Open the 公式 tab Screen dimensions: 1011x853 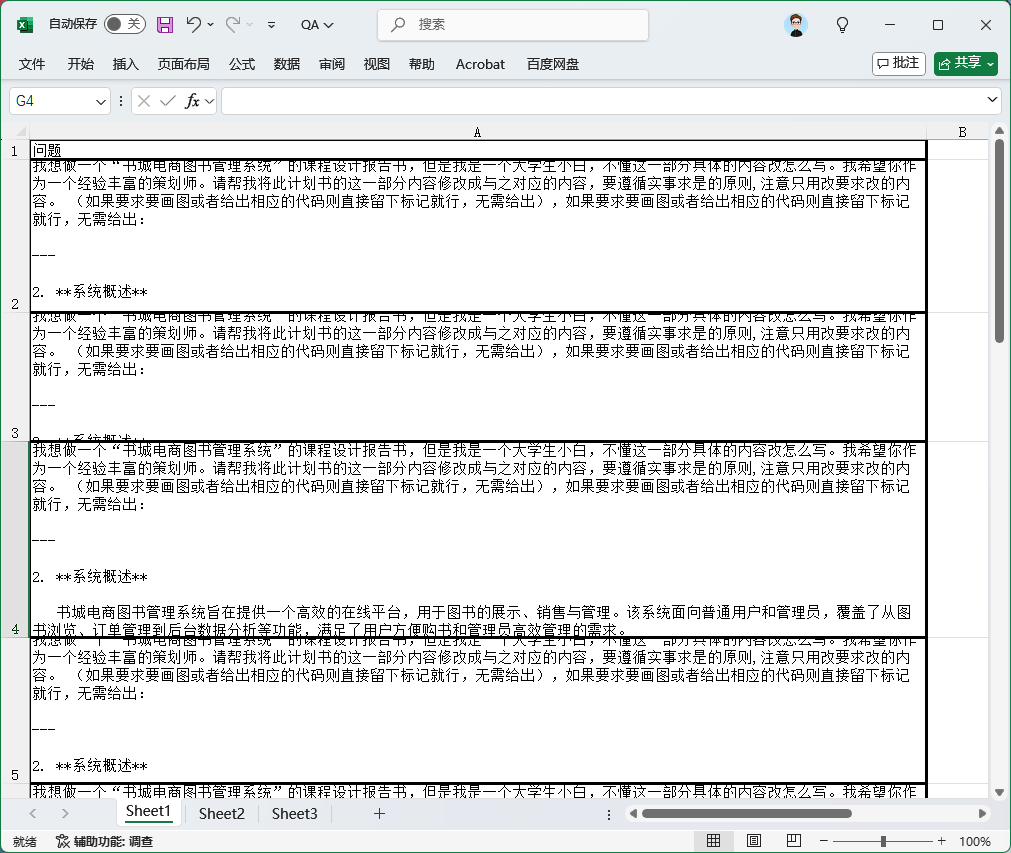point(242,64)
